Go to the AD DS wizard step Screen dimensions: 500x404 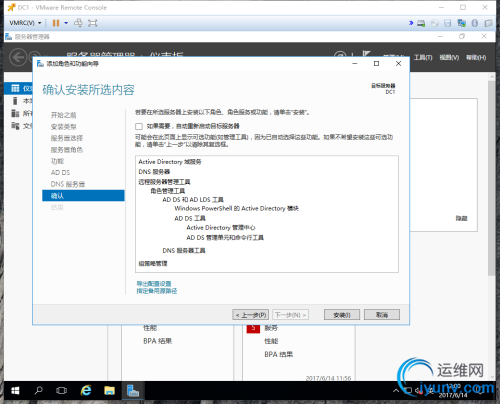(60, 172)
